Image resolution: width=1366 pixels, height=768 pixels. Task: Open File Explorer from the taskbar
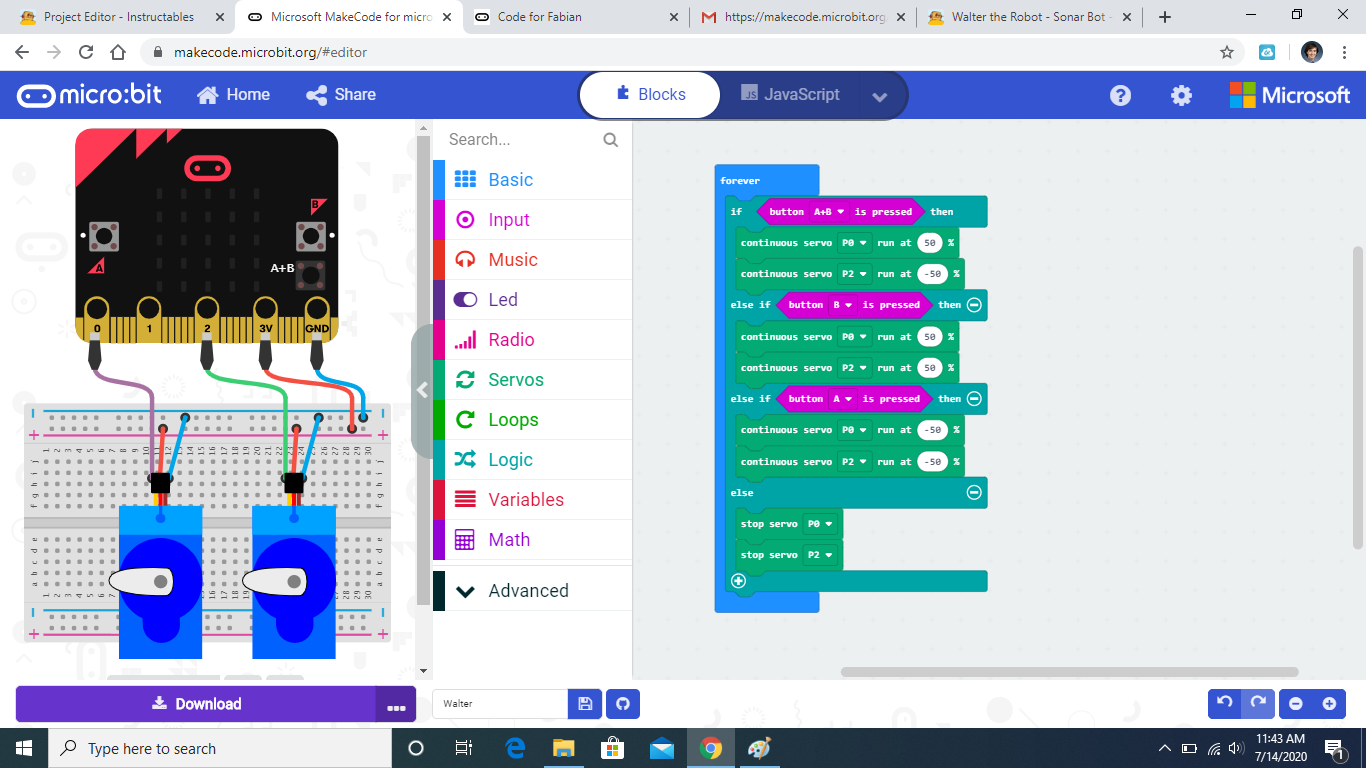click(x=564, y=748)
